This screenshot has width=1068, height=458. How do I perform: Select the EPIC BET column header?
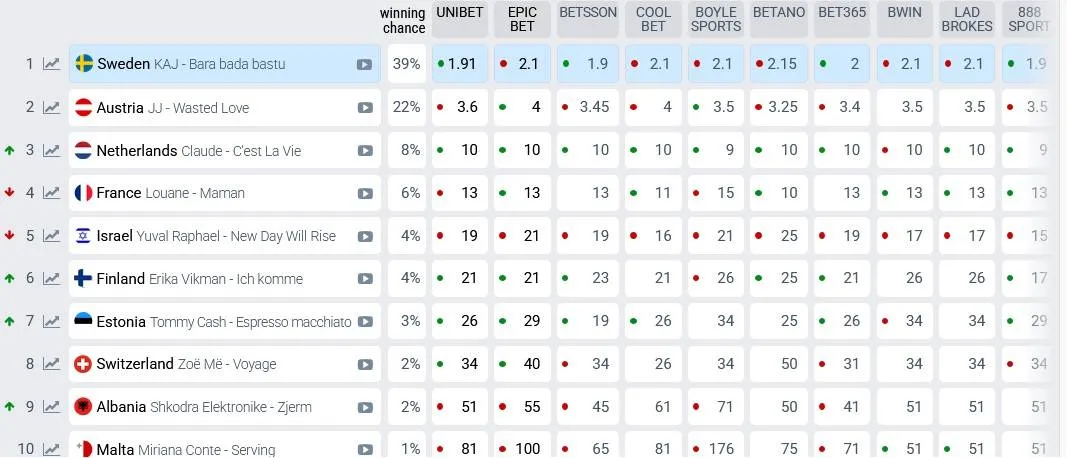point(522,19)
